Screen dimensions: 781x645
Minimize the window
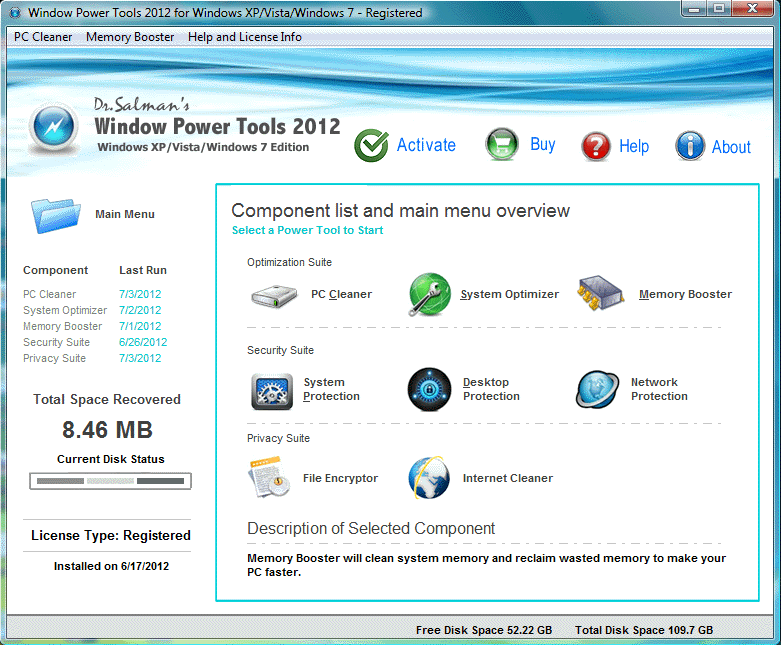[696, 8]
